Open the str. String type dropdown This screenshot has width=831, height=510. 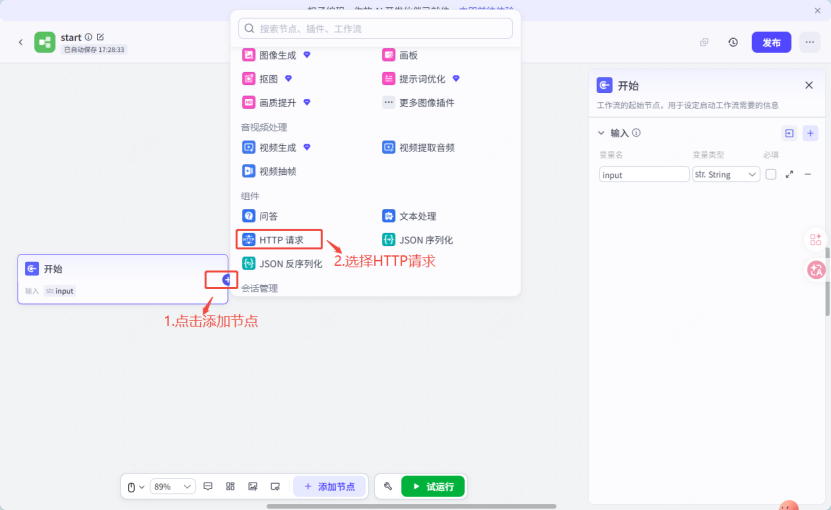(x=726, y=174)
